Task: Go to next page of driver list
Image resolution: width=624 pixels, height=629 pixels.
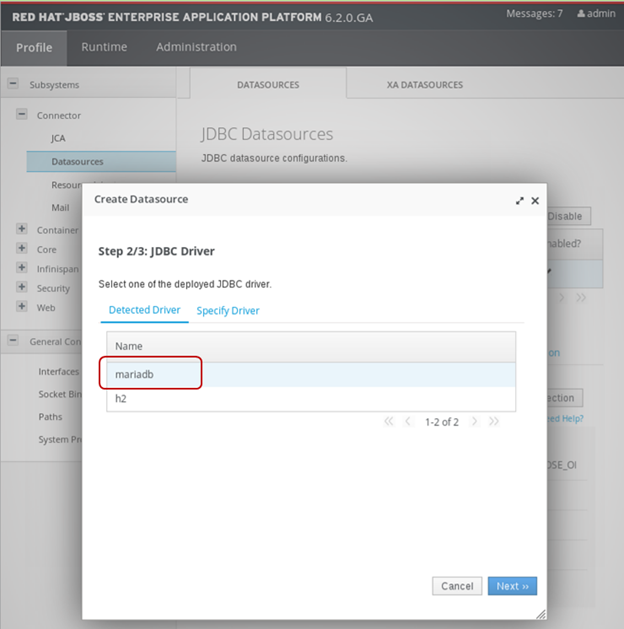Action: tap(475, 422)
